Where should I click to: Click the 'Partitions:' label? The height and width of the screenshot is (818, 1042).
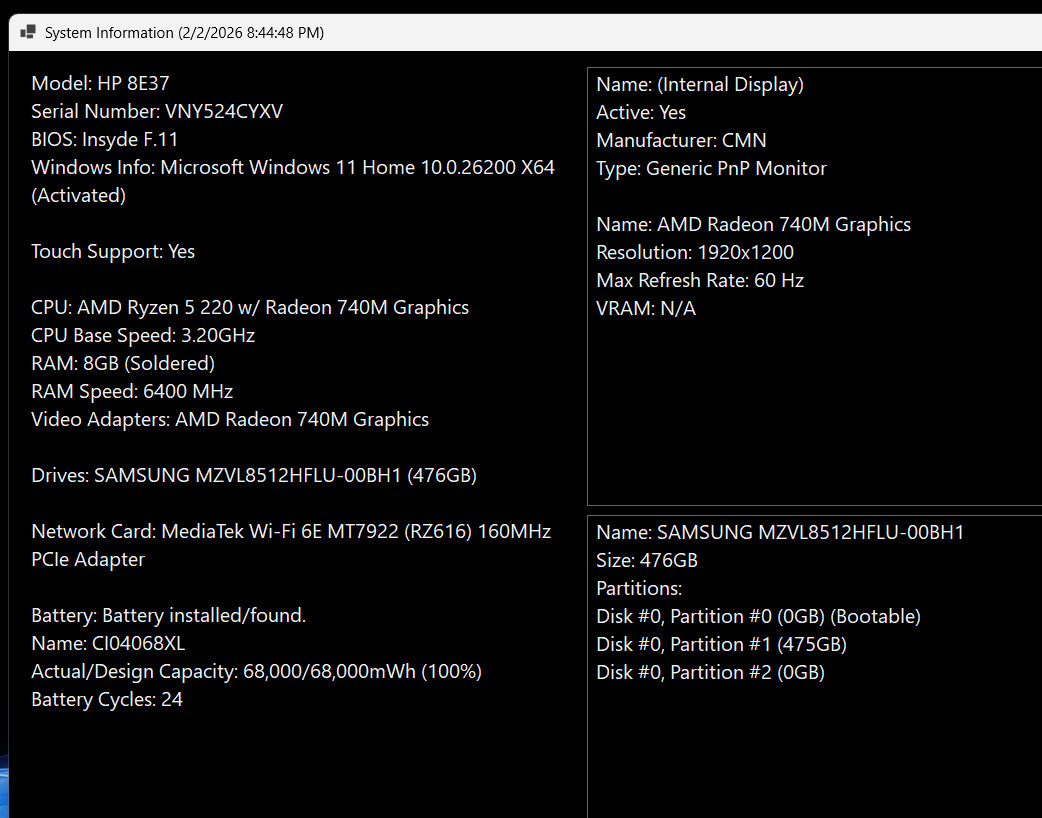tap(639, 588)
